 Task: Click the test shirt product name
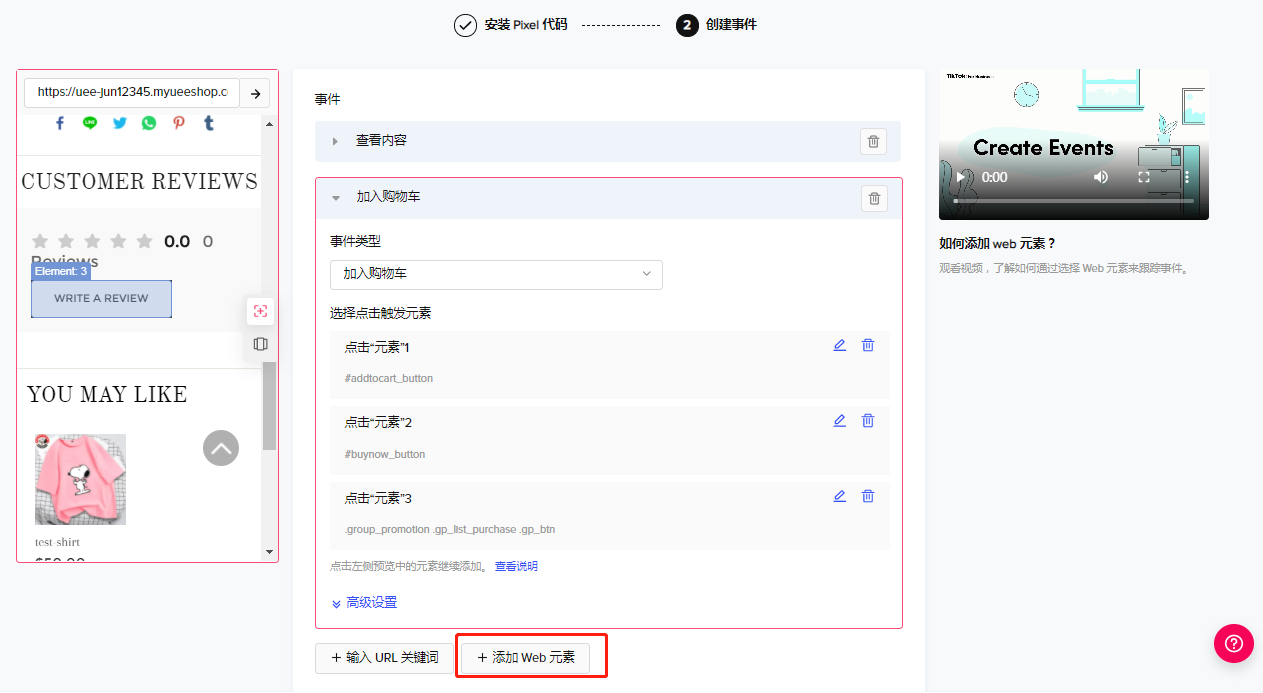click(x=57, y=542)
